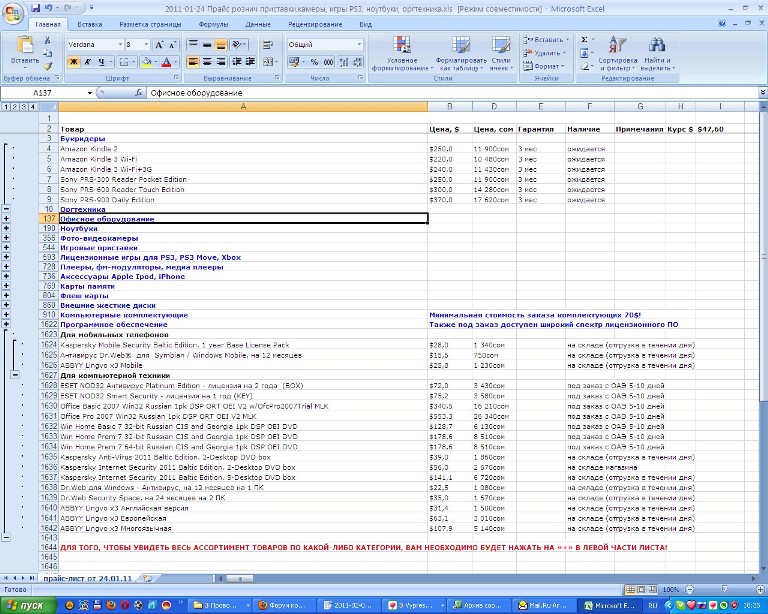Open Форматировать как таблицу gallery

(460, 53)
